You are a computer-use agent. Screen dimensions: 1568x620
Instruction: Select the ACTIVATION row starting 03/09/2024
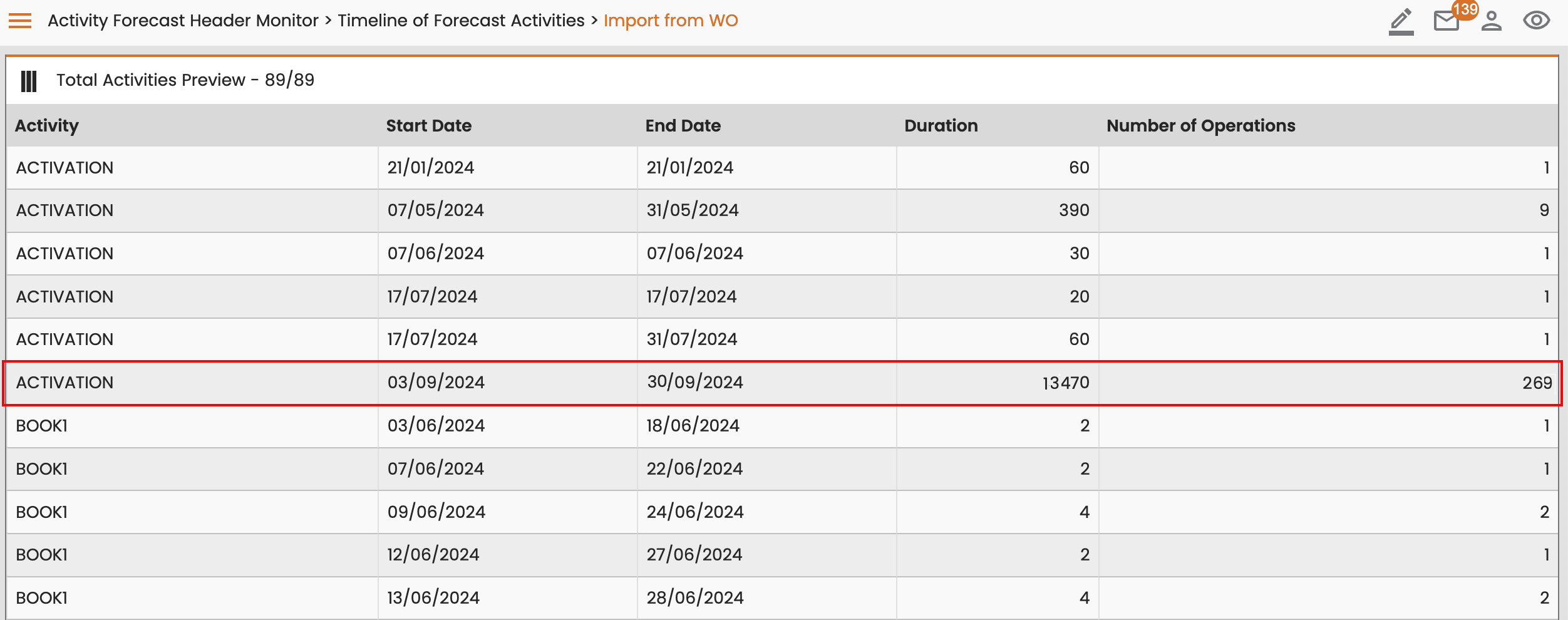(782, 383)
